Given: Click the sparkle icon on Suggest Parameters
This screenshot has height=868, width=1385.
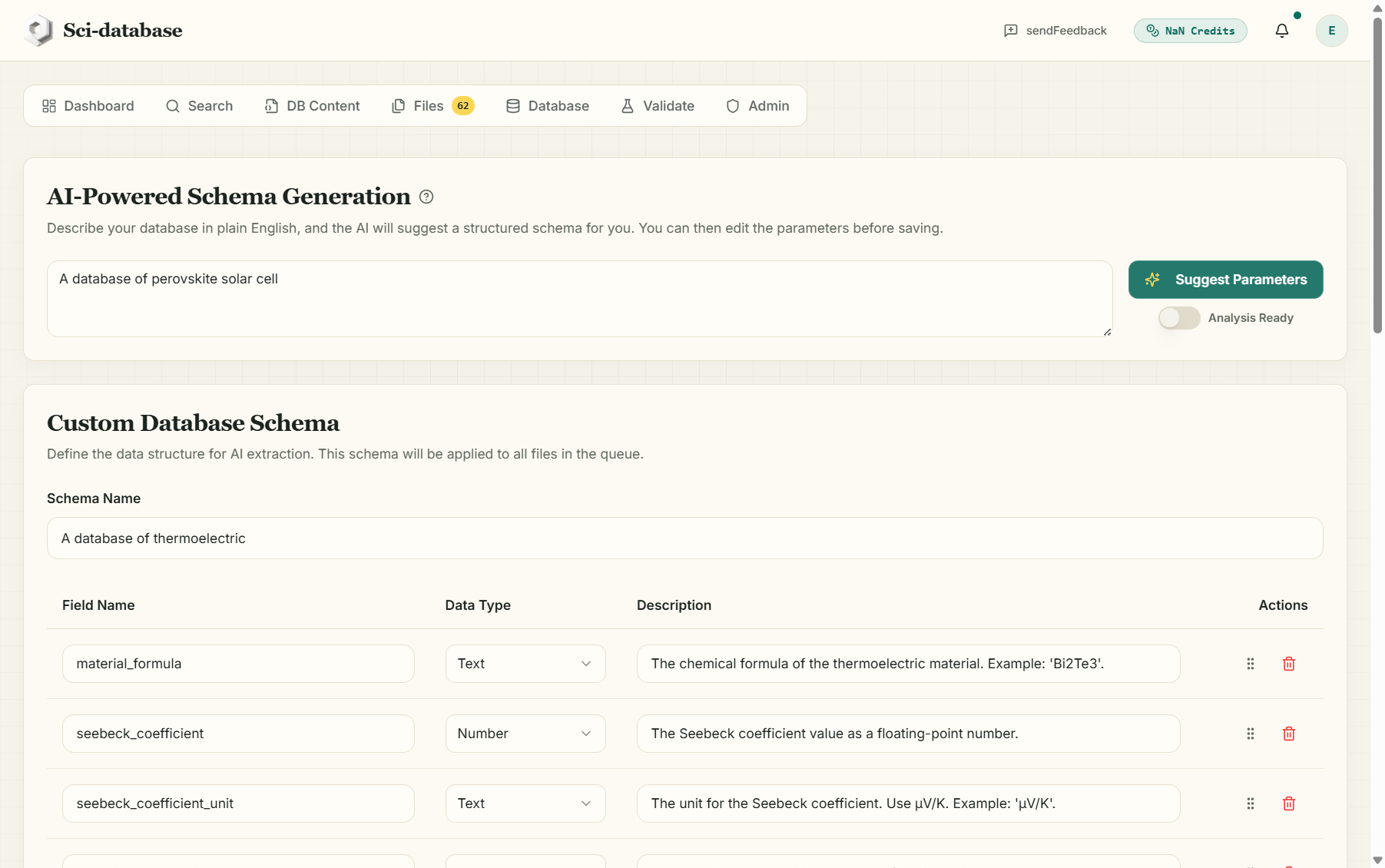Looking at the screenshot, I should tap(1152, 280).
